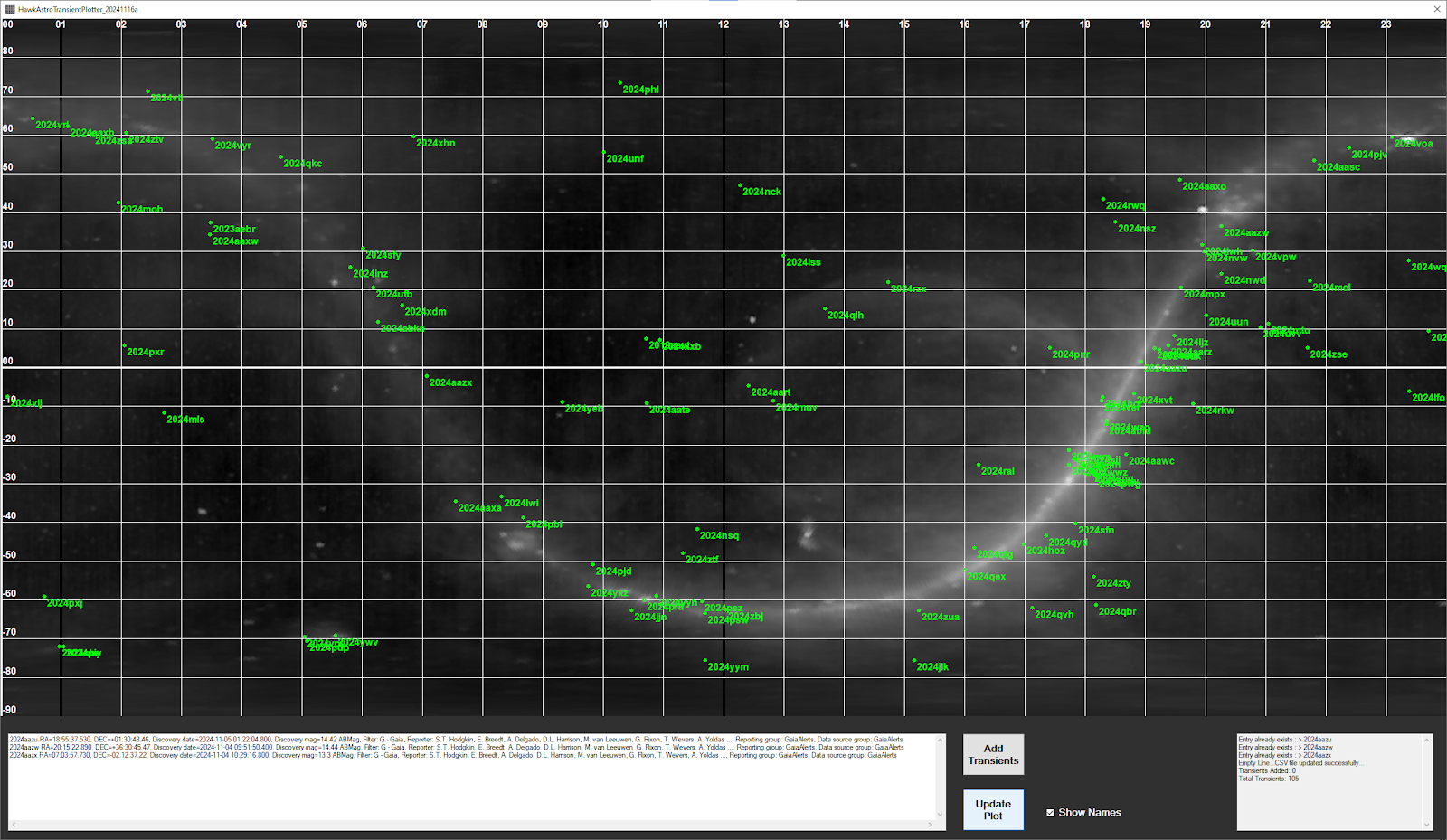Click the 2024zty transient label
This screenshot has height=840, width=1447.
coord(1114,584)
